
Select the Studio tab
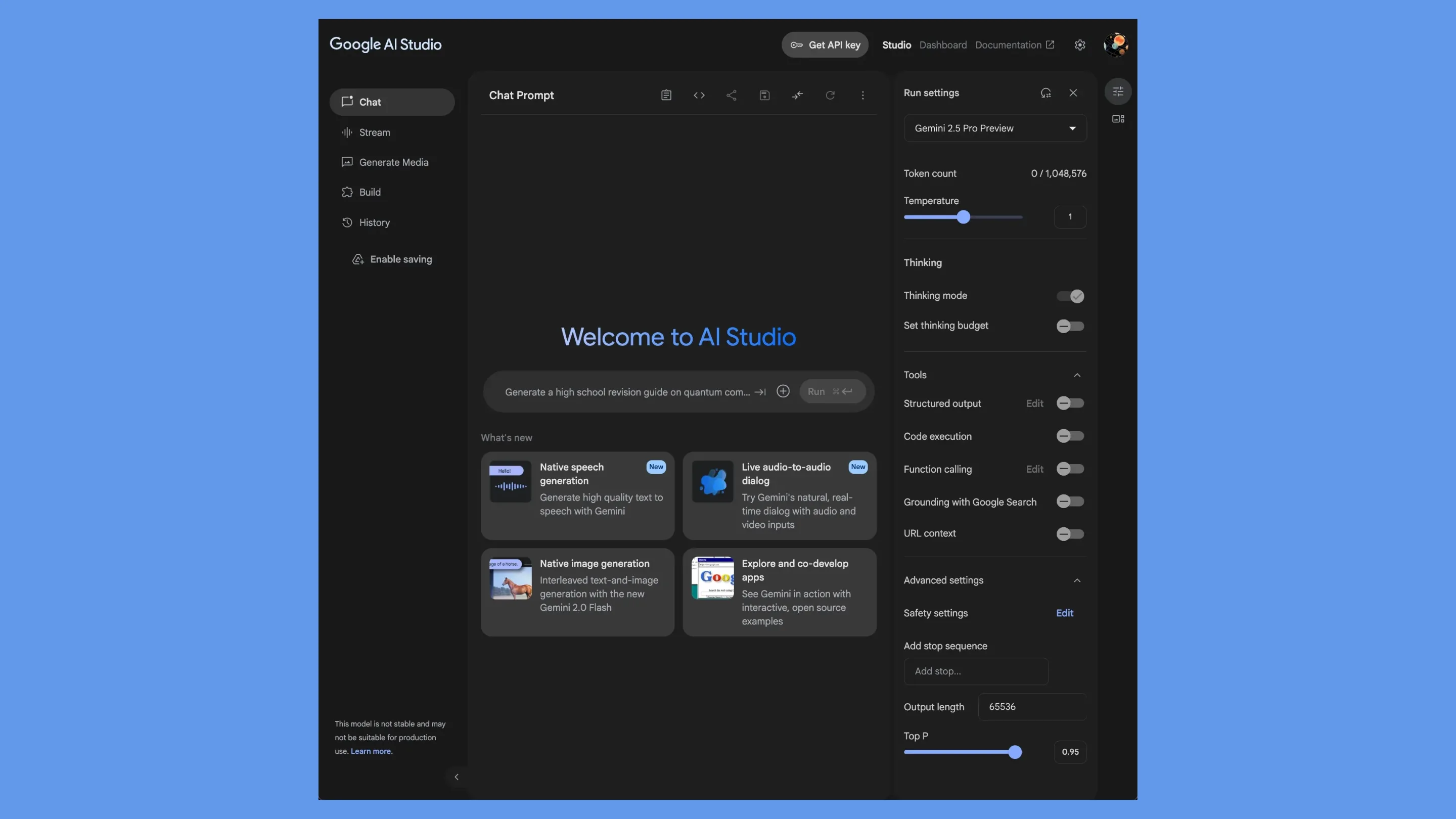click(896, 44)
